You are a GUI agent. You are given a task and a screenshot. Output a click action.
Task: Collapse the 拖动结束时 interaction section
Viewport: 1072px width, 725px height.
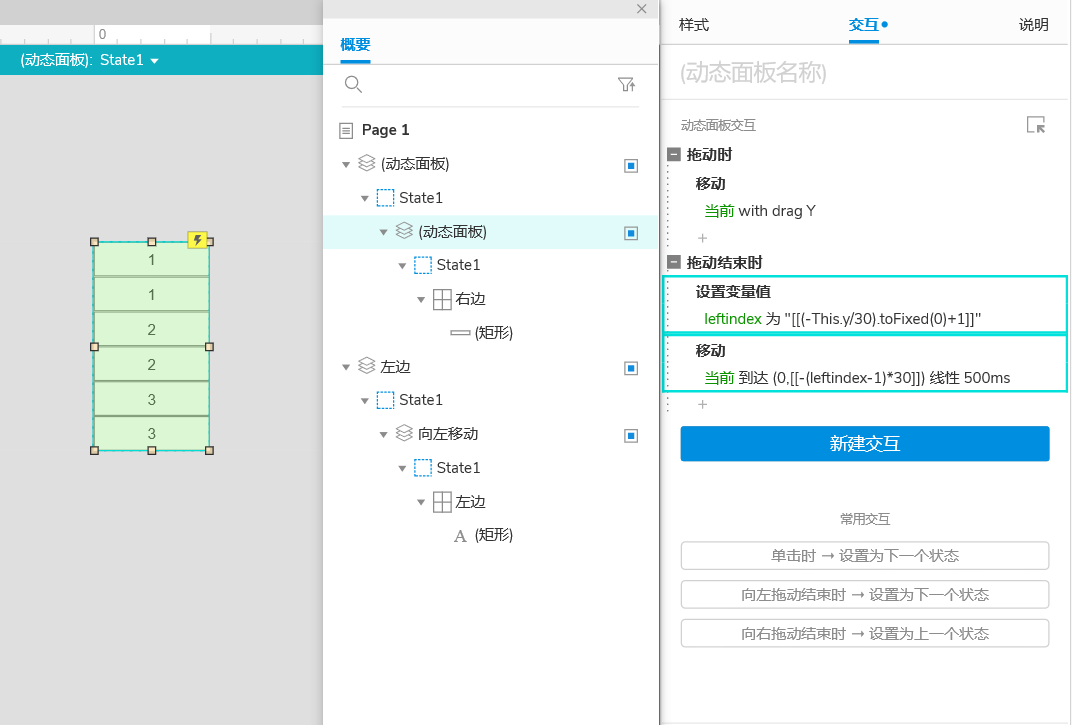click(674, 262)
